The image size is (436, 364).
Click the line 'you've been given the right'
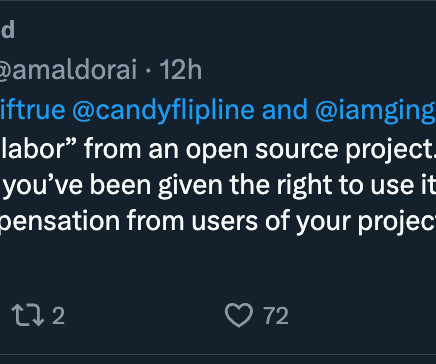point(218,185)
